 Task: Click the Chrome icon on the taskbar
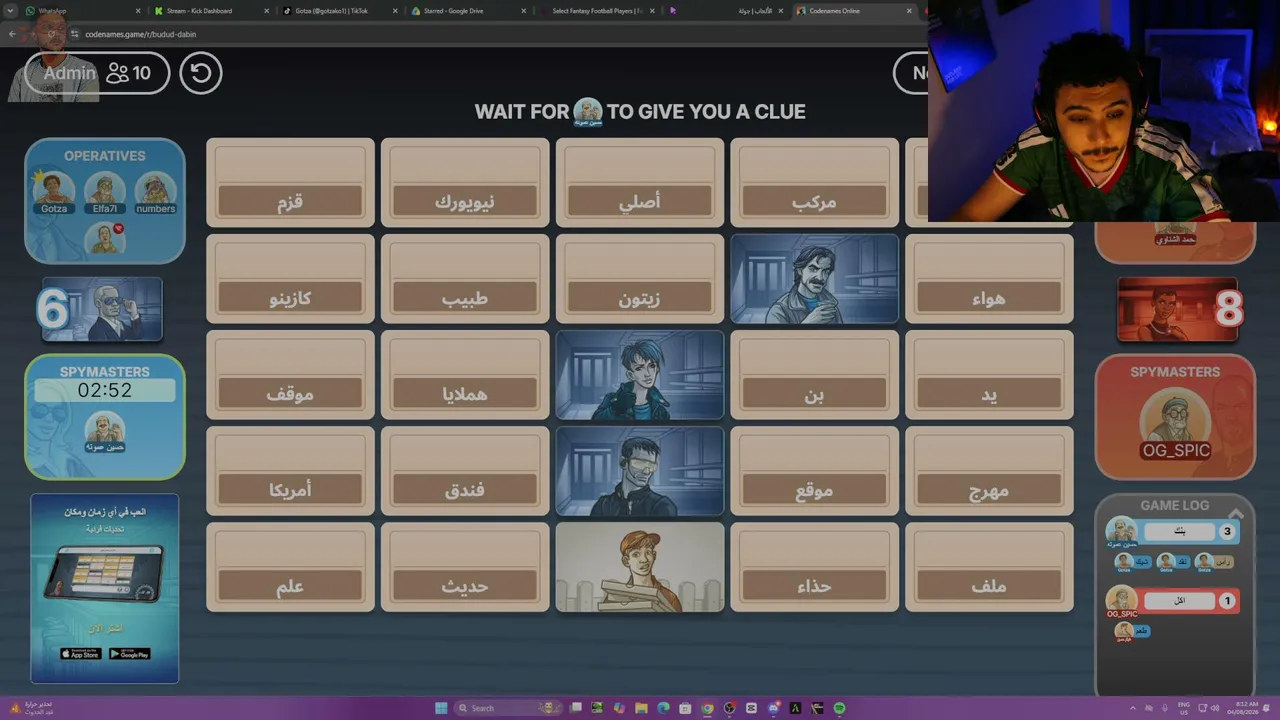(708, 708)
